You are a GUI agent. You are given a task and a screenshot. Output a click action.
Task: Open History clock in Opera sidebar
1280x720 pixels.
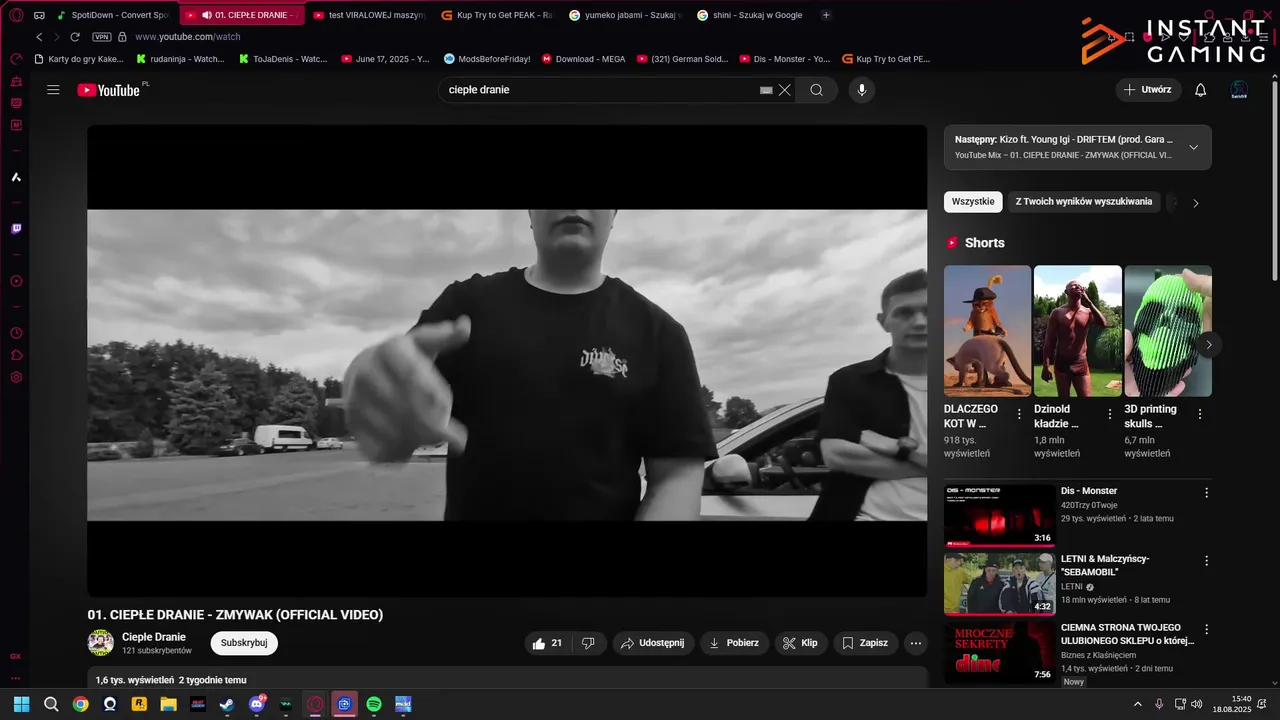[16, 333]
